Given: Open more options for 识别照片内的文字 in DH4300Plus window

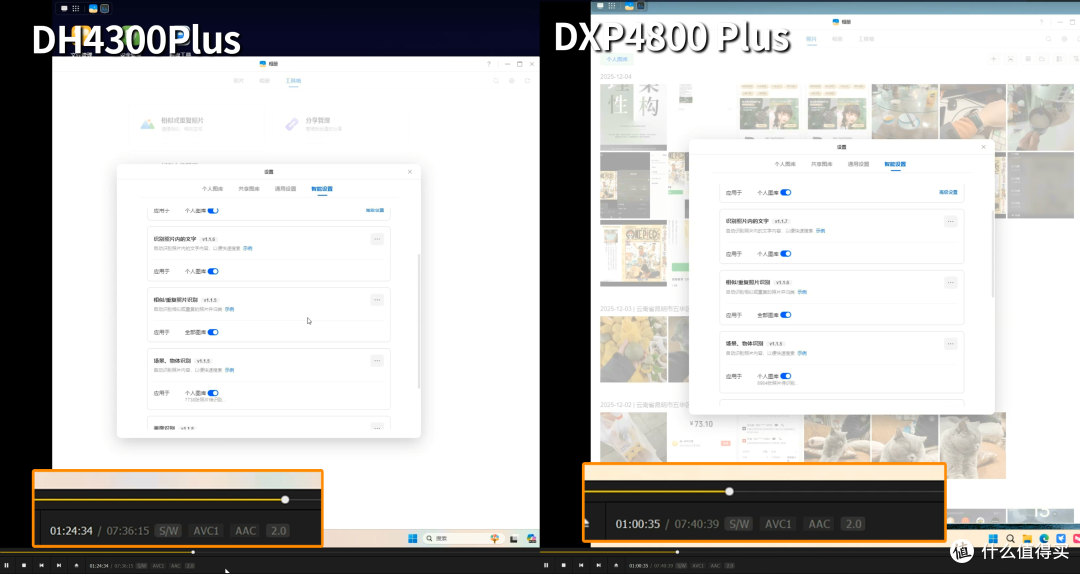Looking at the screenshot, I should (377, 239).
